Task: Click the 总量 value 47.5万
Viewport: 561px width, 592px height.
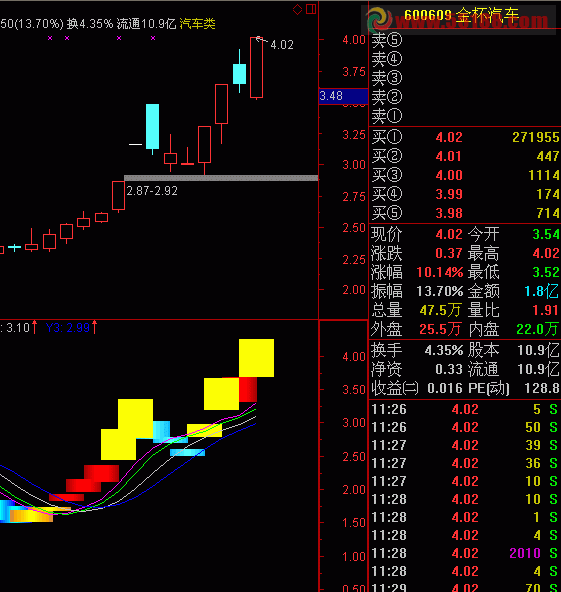Action: click(x=441, y=310)
